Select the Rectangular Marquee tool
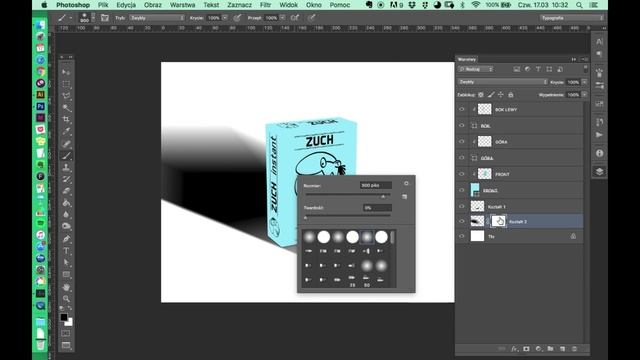The image size is (640, 360). point(66,84)
